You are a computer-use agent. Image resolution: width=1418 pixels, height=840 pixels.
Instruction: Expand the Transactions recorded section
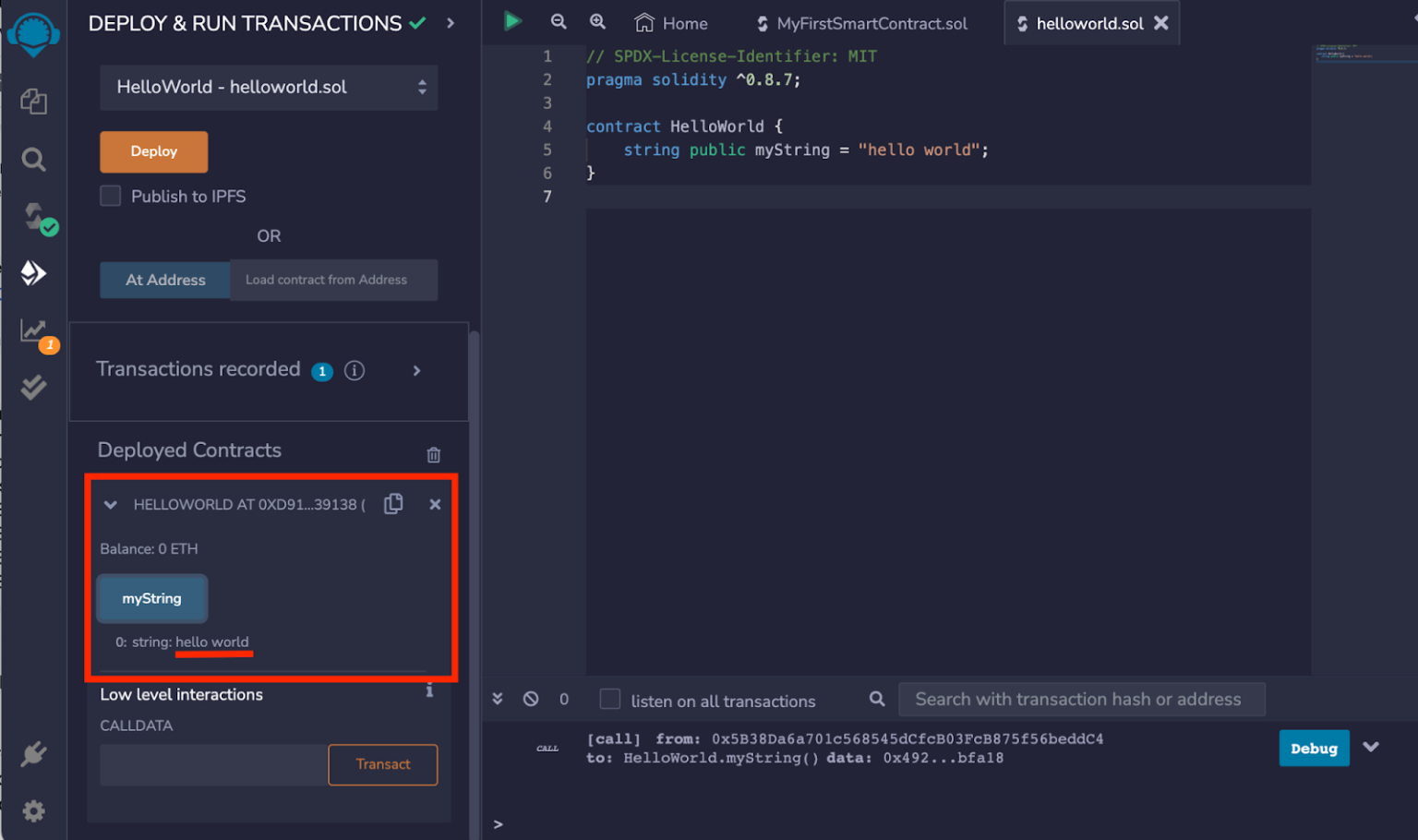[x=416, y=370]
